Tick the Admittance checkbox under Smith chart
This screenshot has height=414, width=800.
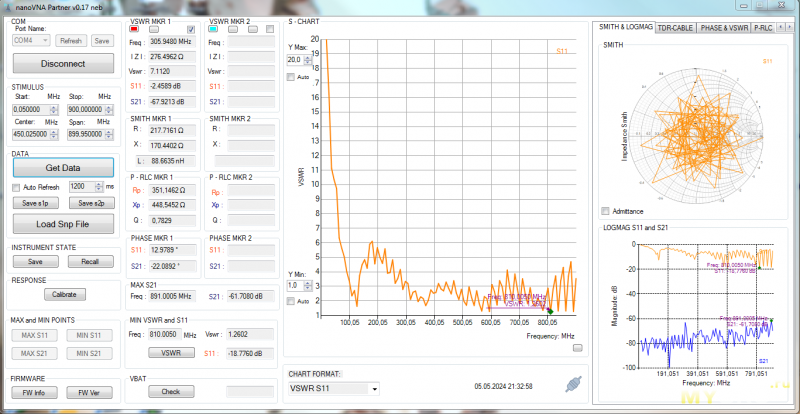(604, 211)
